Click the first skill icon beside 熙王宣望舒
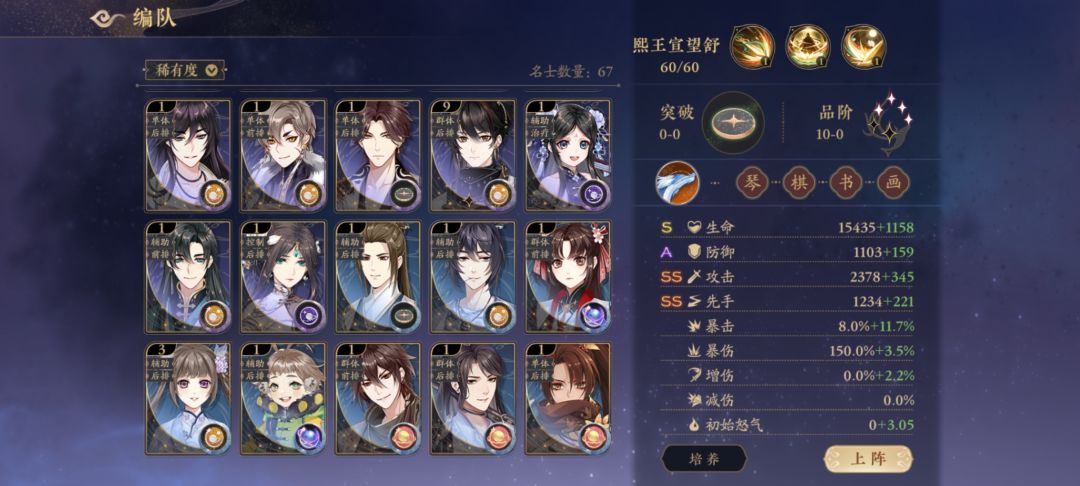The width and height of the screenshot is (1080, 486). (752, 46)
